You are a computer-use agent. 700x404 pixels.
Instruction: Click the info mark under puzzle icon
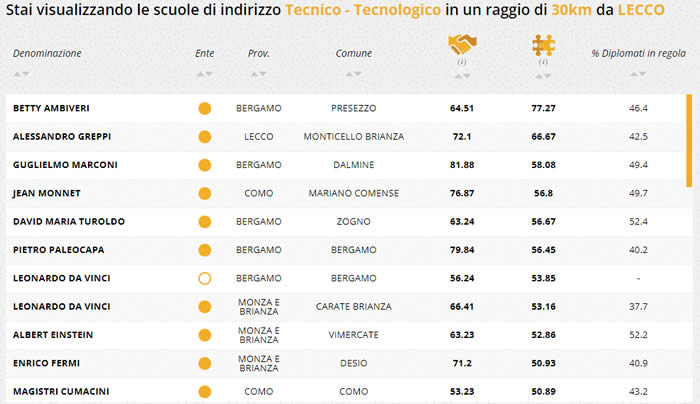click(x=543, y=61)
